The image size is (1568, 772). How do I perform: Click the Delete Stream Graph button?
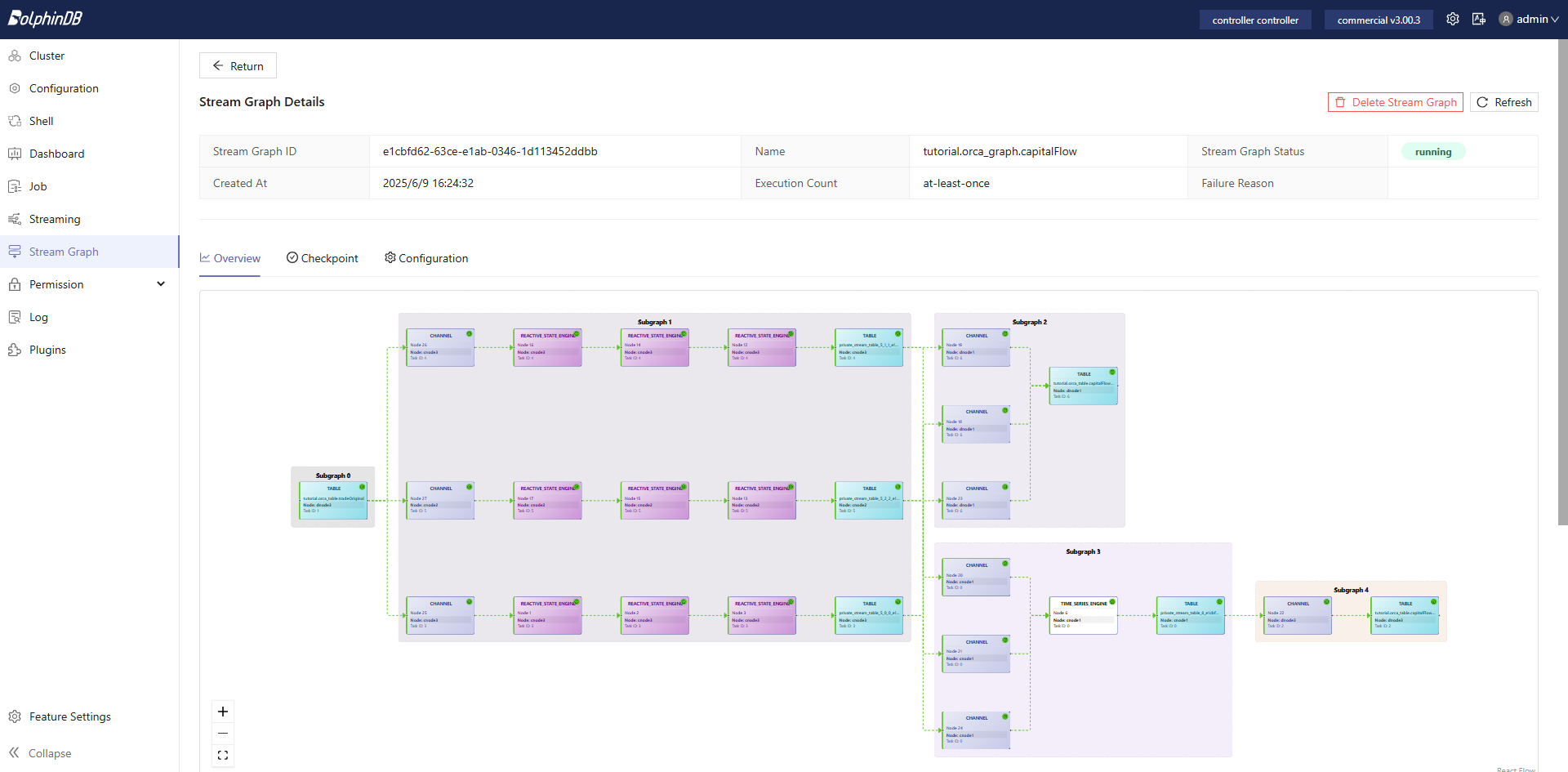pos(1395,102)
